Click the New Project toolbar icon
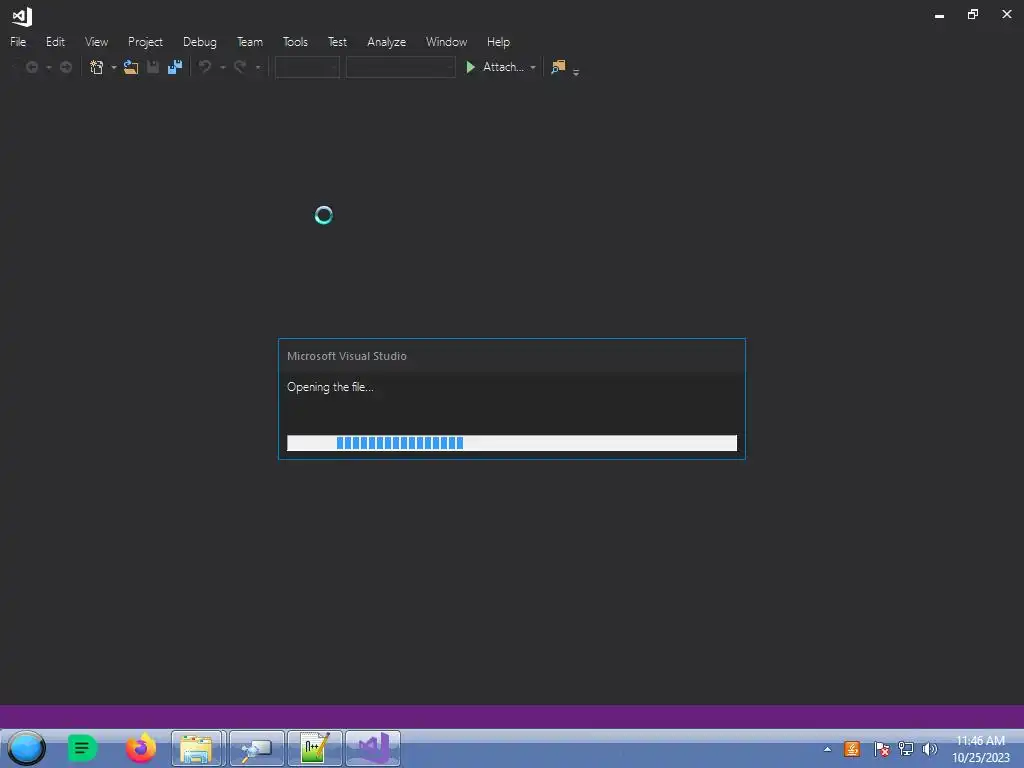The image size is (1024, 768). (x=97, y=67)
